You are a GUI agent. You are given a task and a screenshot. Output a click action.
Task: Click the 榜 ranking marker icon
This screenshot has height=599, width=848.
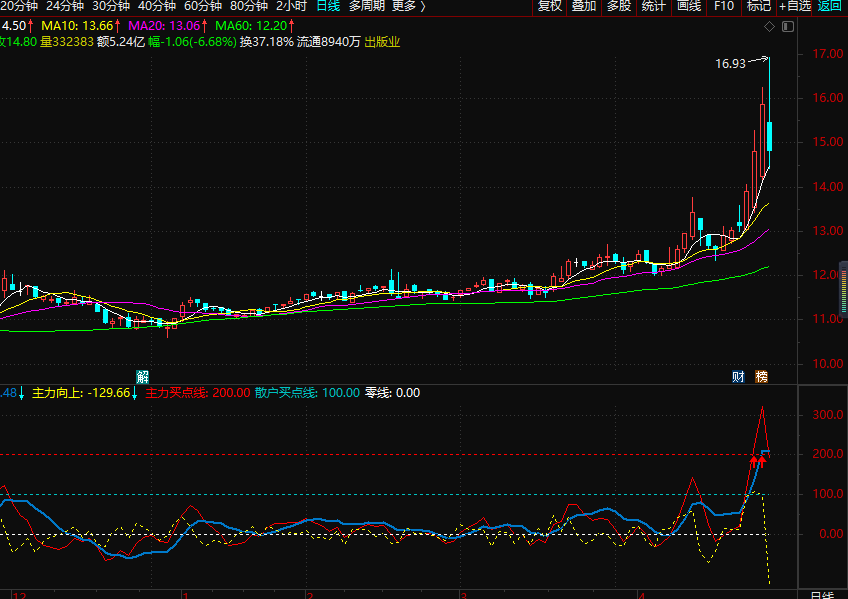(x=762, y=377)
